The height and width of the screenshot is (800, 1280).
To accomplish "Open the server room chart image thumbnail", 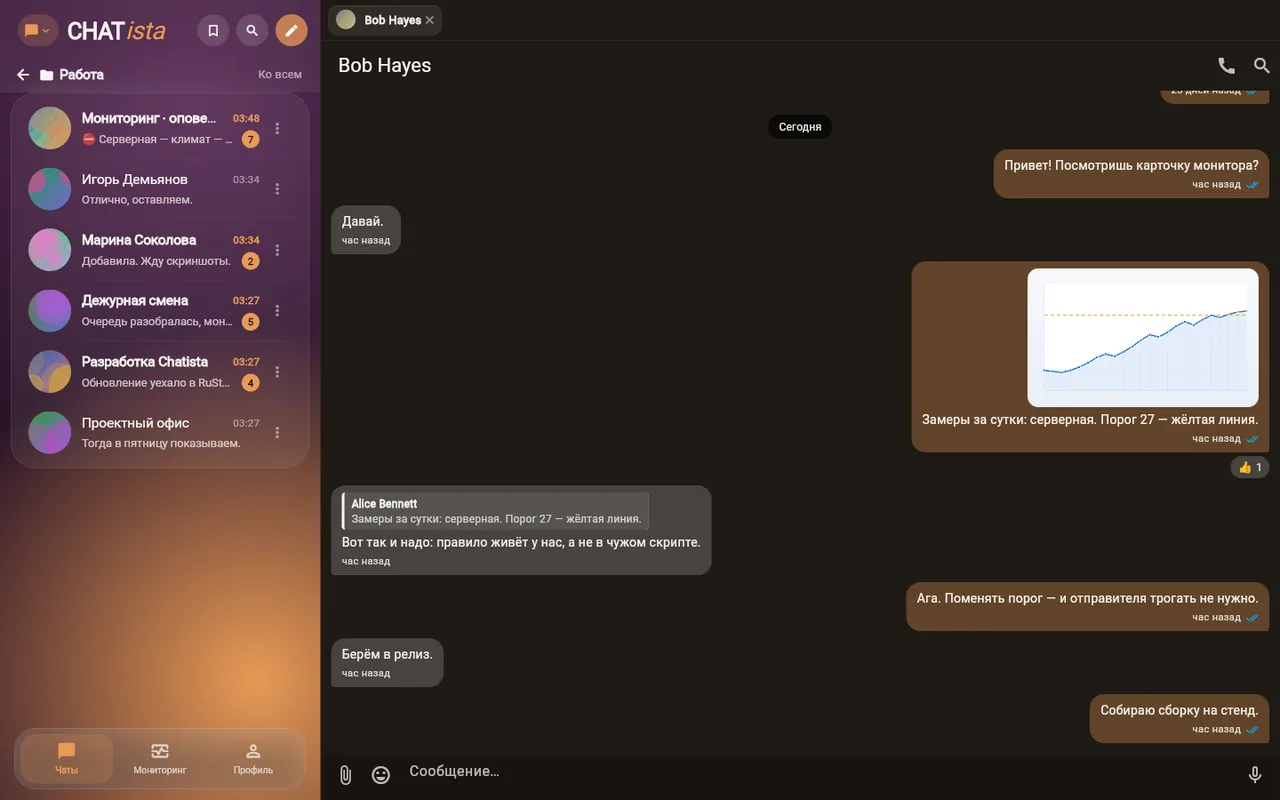I will tap(1143, 337).
